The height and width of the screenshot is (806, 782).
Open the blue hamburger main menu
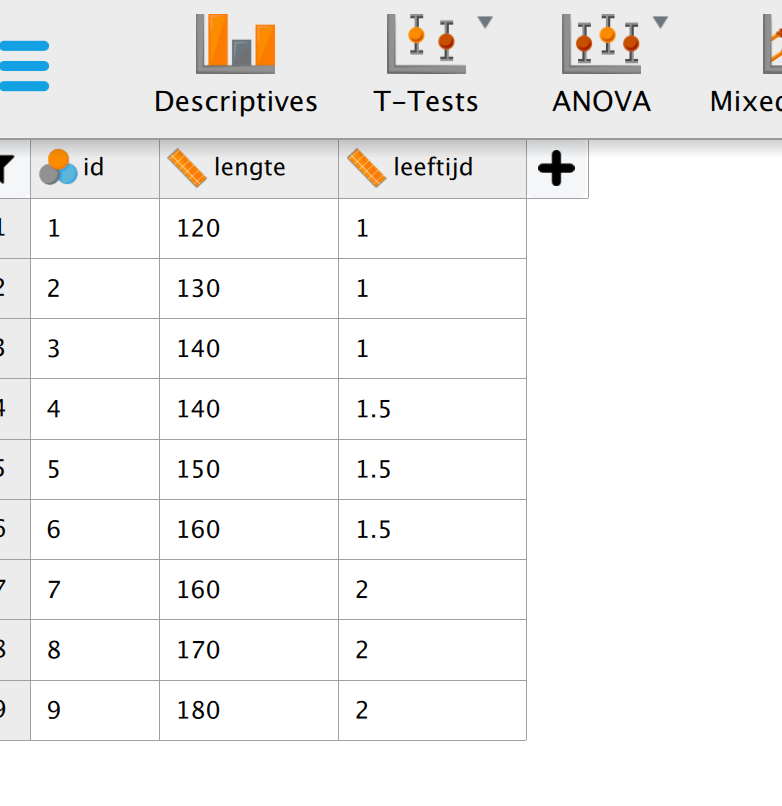click(23, 66)
